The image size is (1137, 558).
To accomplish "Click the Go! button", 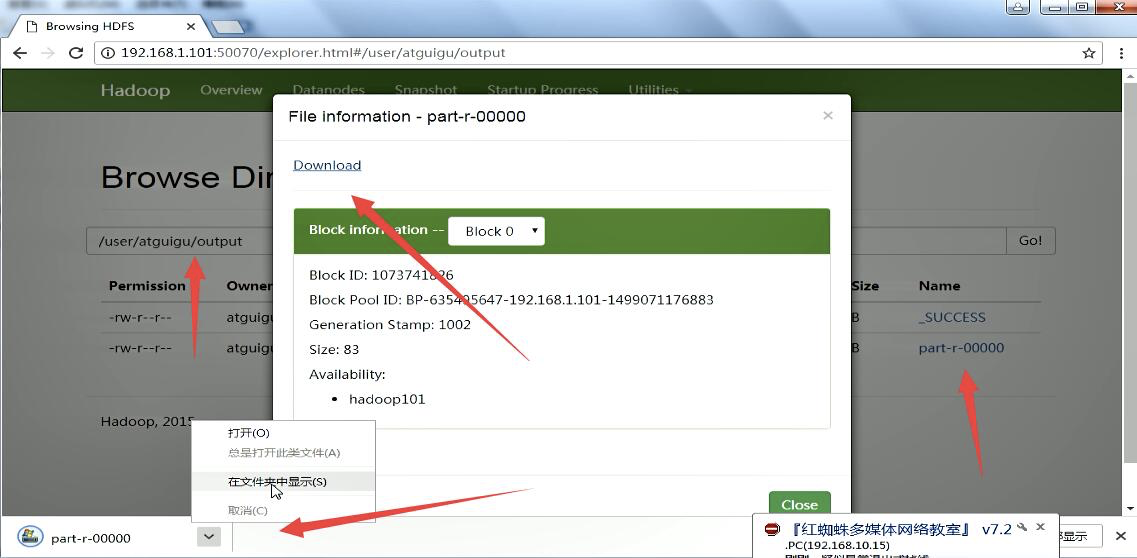I will 1030,241.
